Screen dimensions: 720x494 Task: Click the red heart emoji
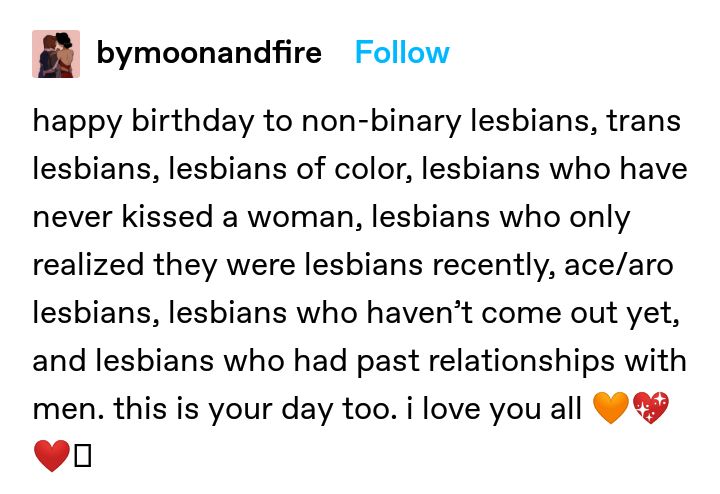52,455
